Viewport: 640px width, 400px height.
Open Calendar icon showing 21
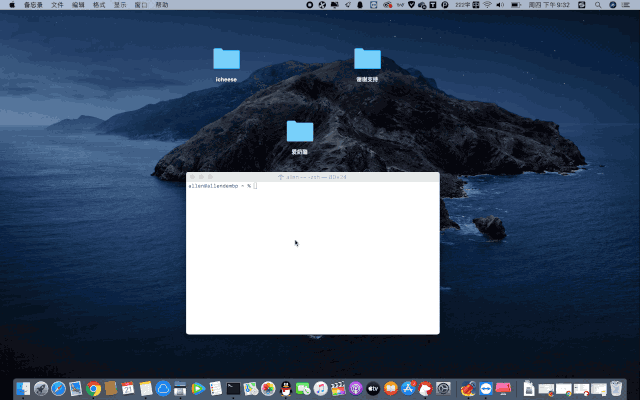[128, 389]
